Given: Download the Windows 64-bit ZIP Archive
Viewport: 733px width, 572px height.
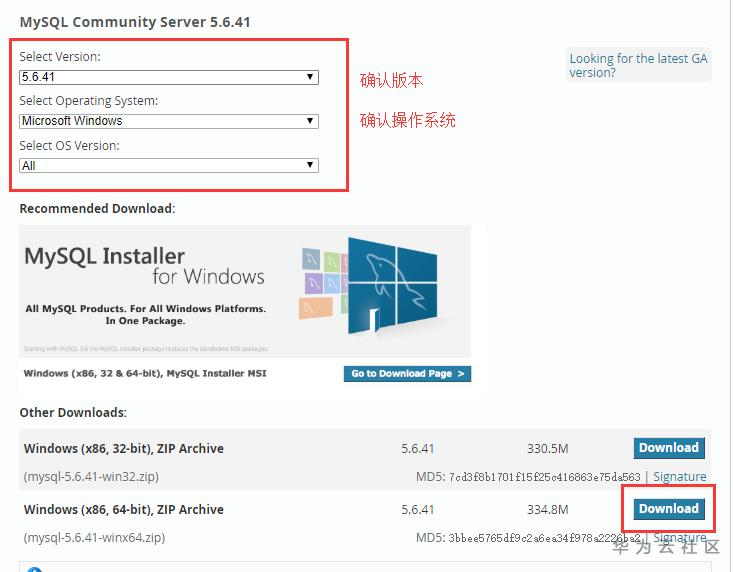Looking at the screenshot, I should (x=669, y=509).
